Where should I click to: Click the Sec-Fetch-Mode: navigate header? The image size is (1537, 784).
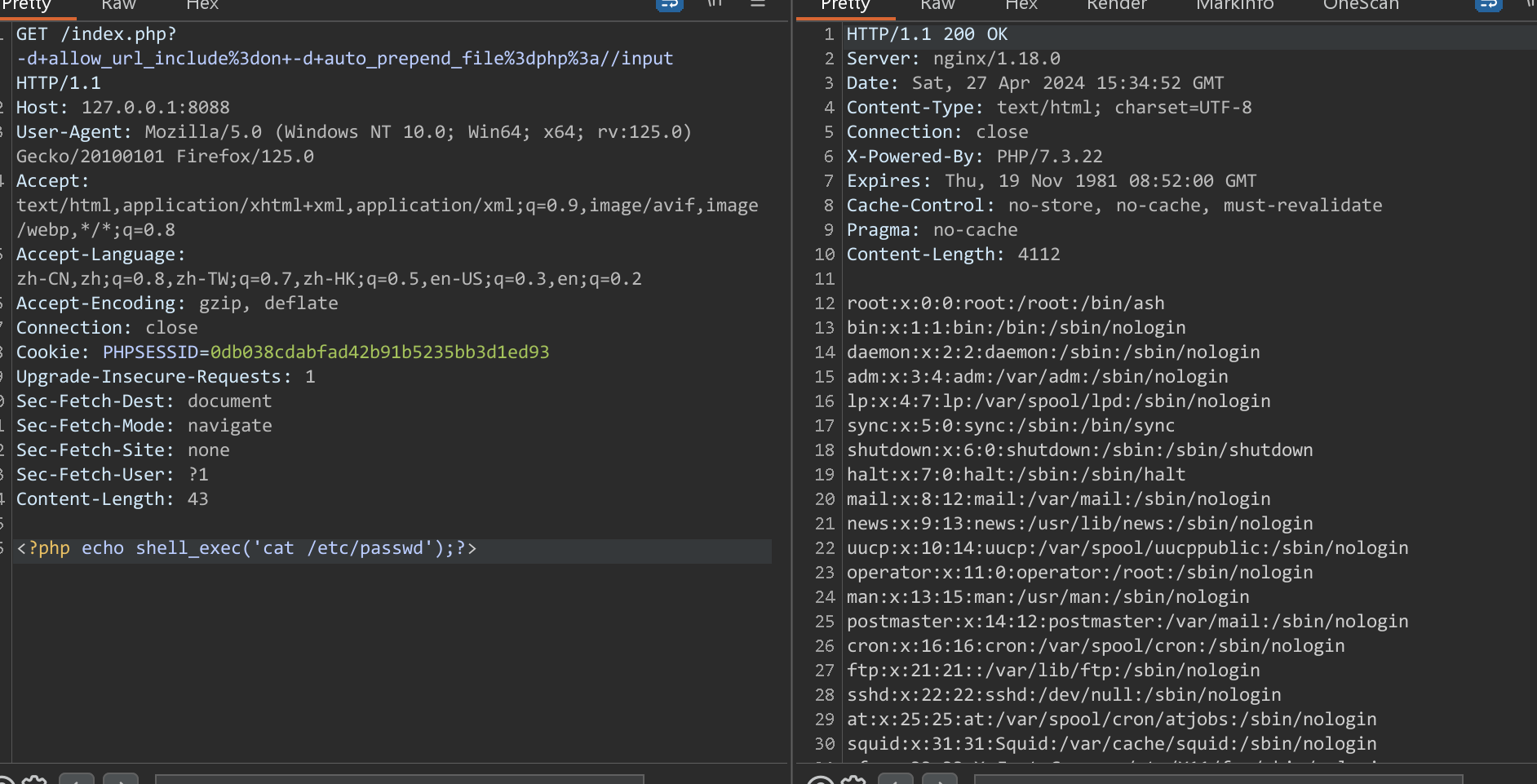point(144,426)
